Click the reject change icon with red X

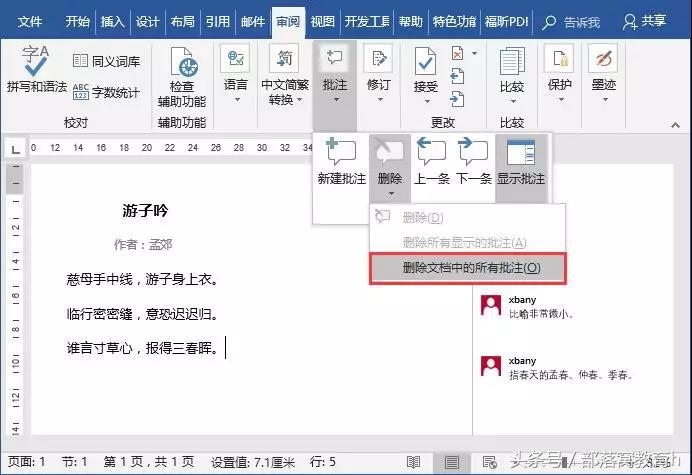[458, 54]
